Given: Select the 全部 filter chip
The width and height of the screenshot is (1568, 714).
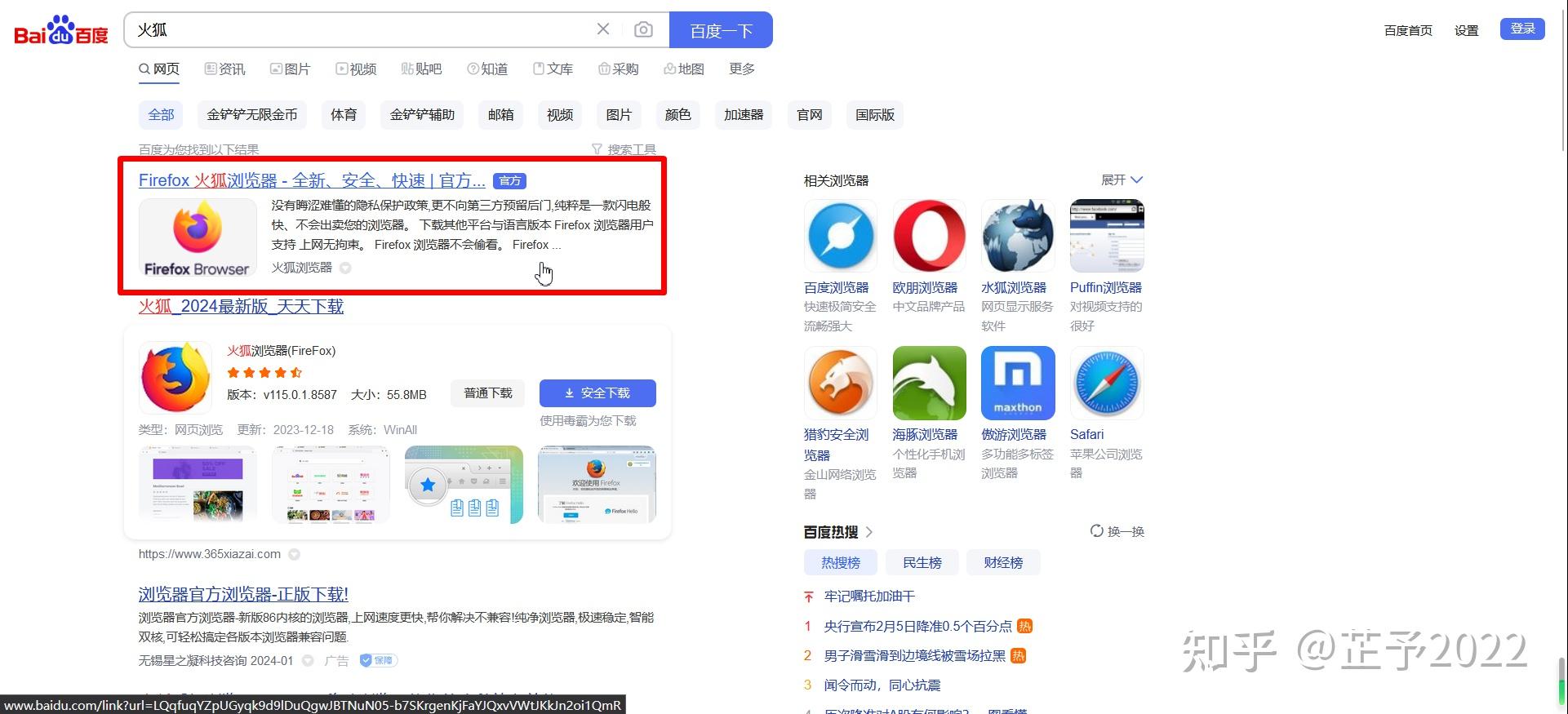Looking at the screenshot, I should click(161, 115).
